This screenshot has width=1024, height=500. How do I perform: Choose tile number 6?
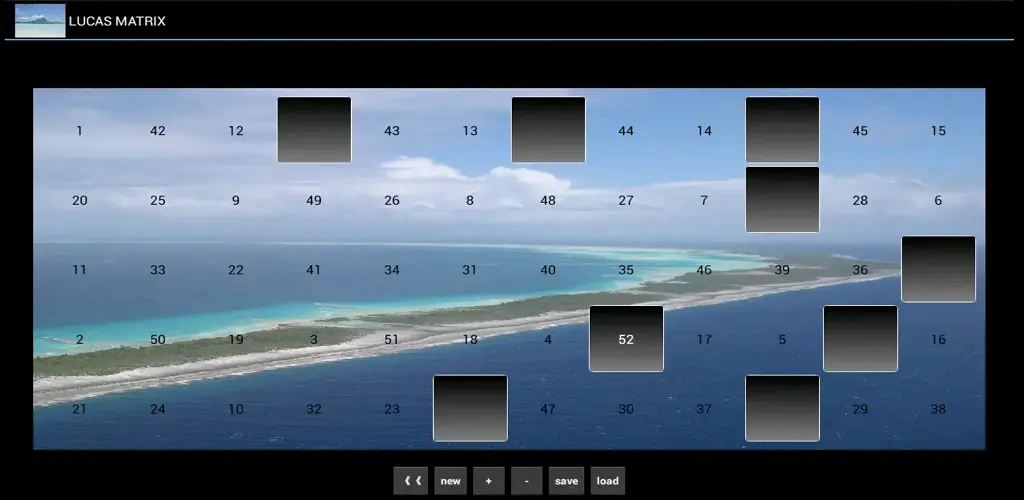point(938,200)
